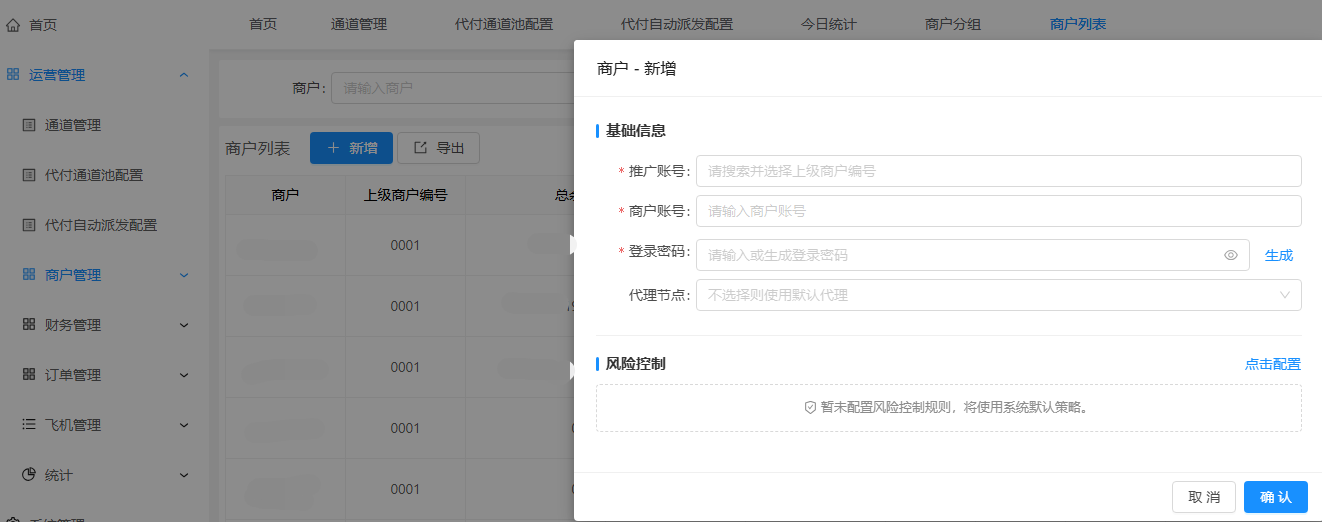The width and height of the screenshot is (1322, 522).
Task: Expand the 飞机管理 submenu chevron
Action: [x=184, y=425]
